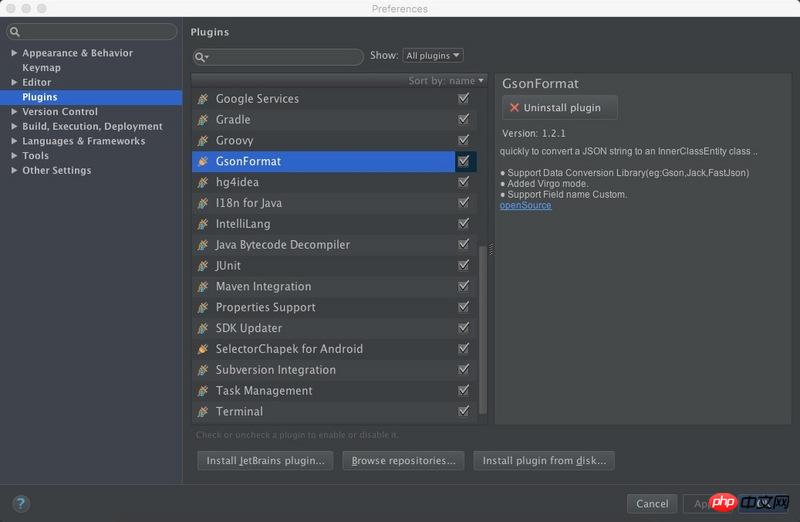Click the magnifier icon in plugin search field
The width and height of the screenshot is (800, 522).
point(201,57)
